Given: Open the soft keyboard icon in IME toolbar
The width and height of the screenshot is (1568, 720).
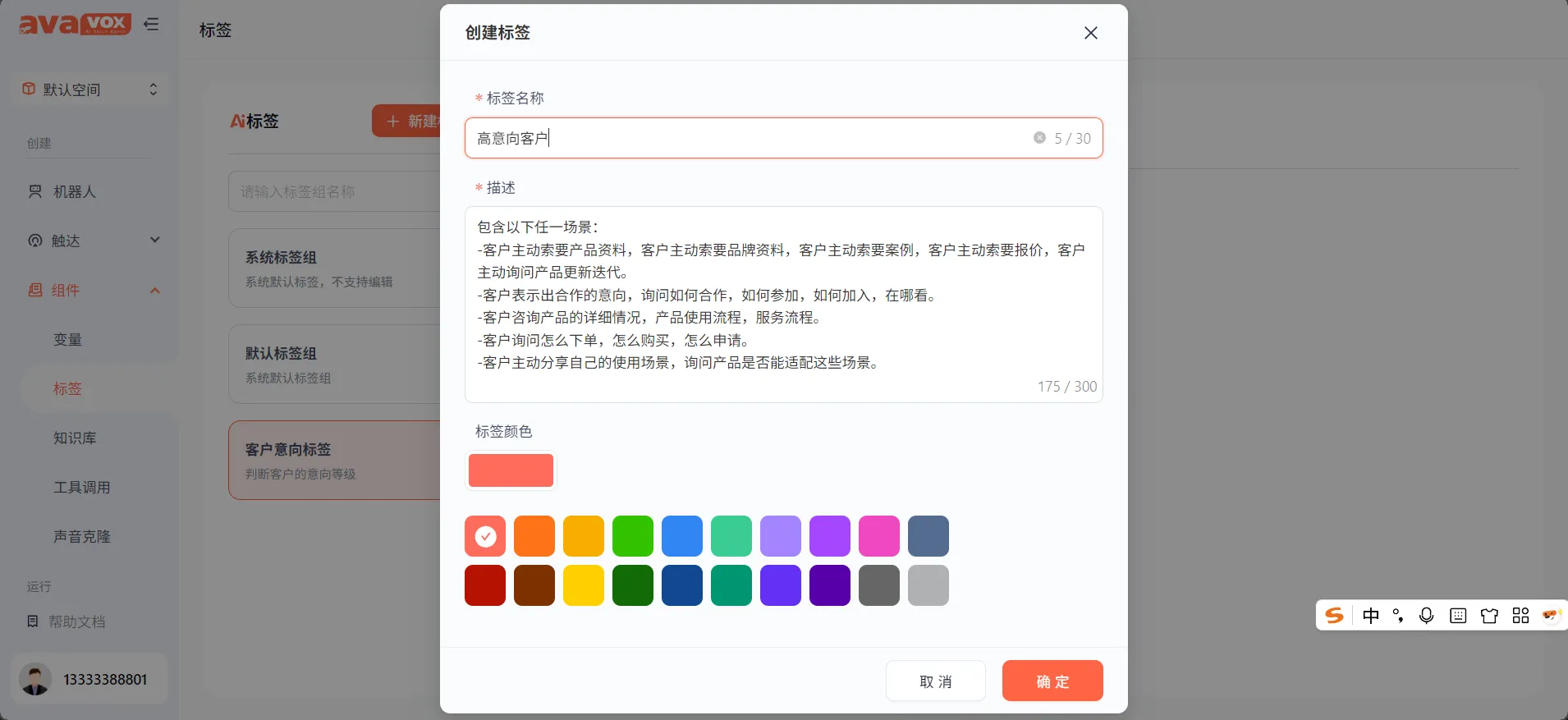Looking at the screenshot, I should point(1458,616).
